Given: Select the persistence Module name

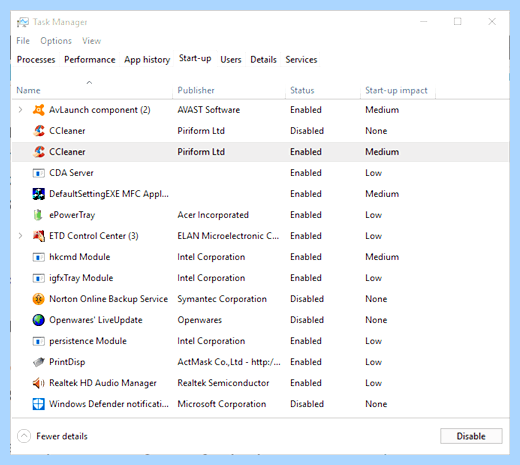Looking at the screenshot, I should (x=88, y=341).
